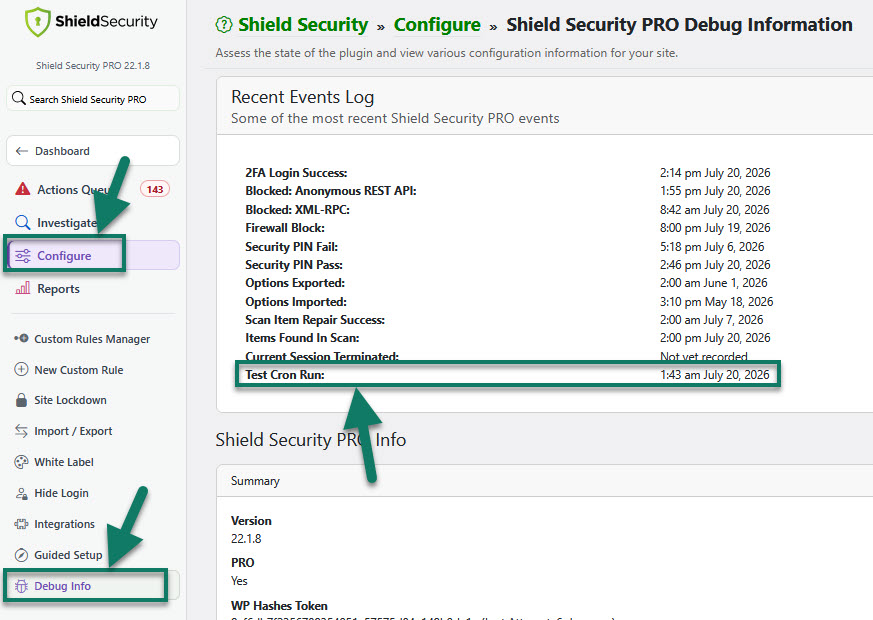Start the Guided Setup wizard

click(x=58, y=555)
